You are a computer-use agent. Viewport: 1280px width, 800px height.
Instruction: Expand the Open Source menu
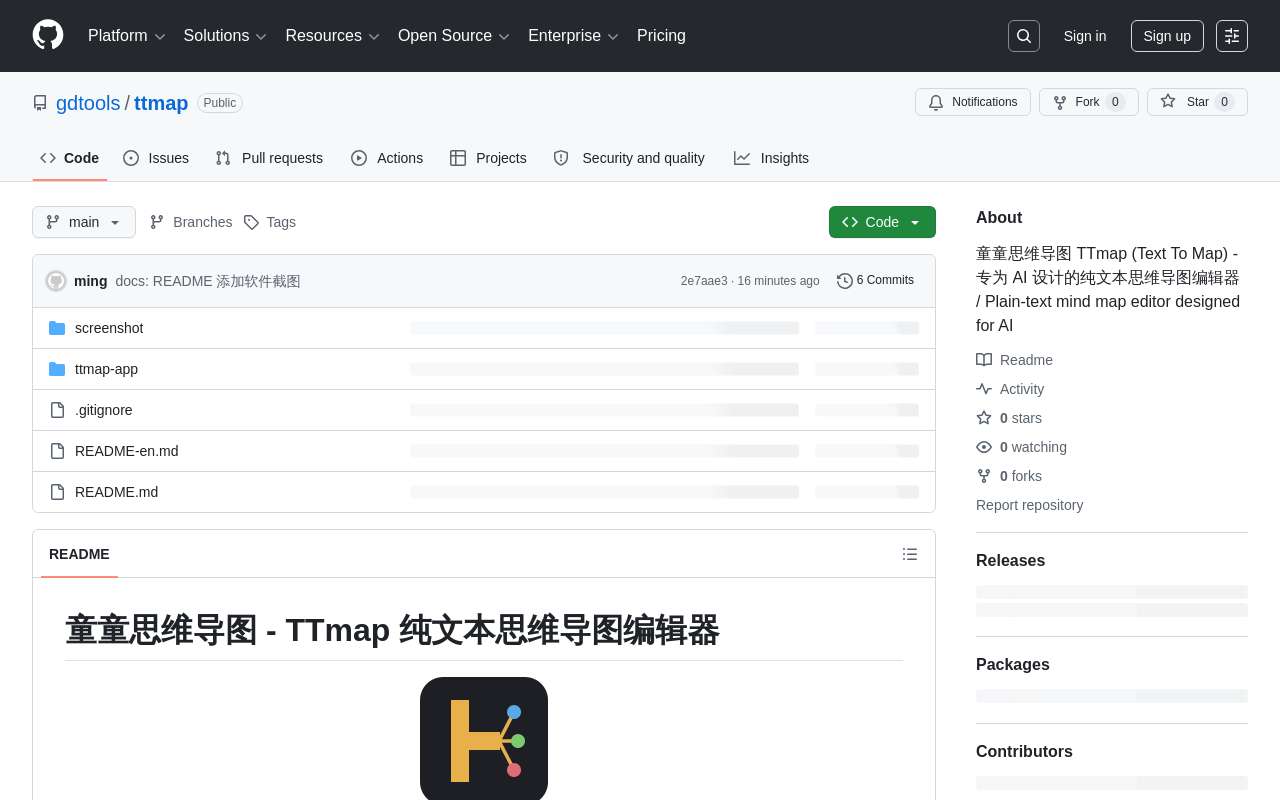click(453, 36)
